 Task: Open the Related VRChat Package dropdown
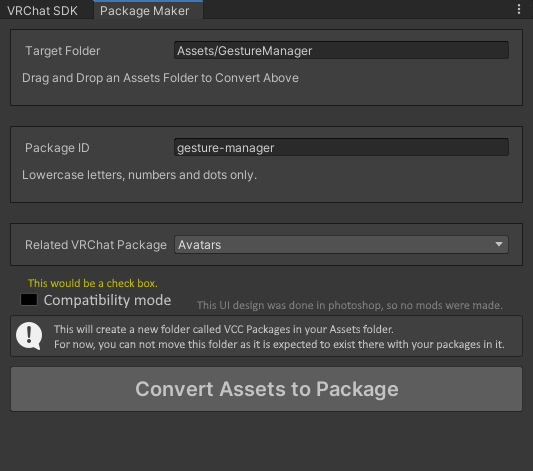341,244
